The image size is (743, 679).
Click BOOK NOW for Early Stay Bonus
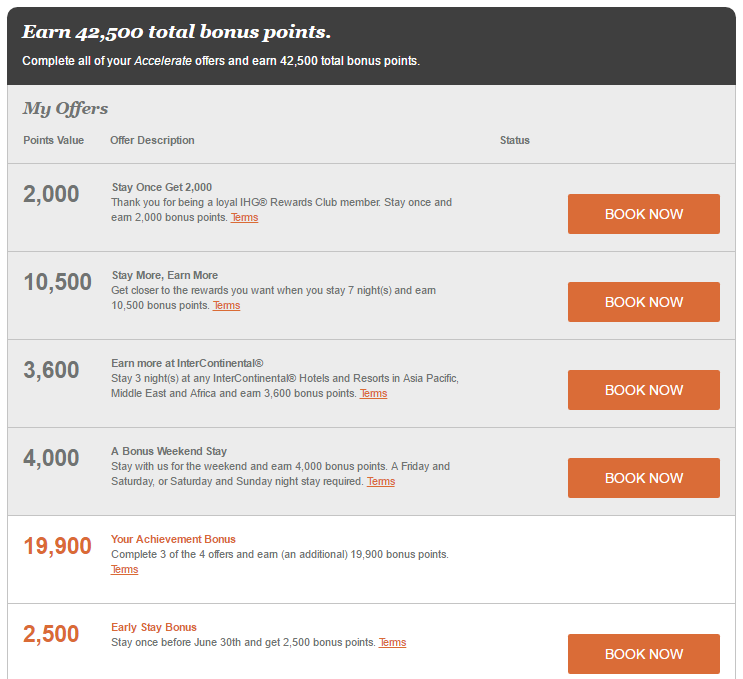[x=643, y=654]
